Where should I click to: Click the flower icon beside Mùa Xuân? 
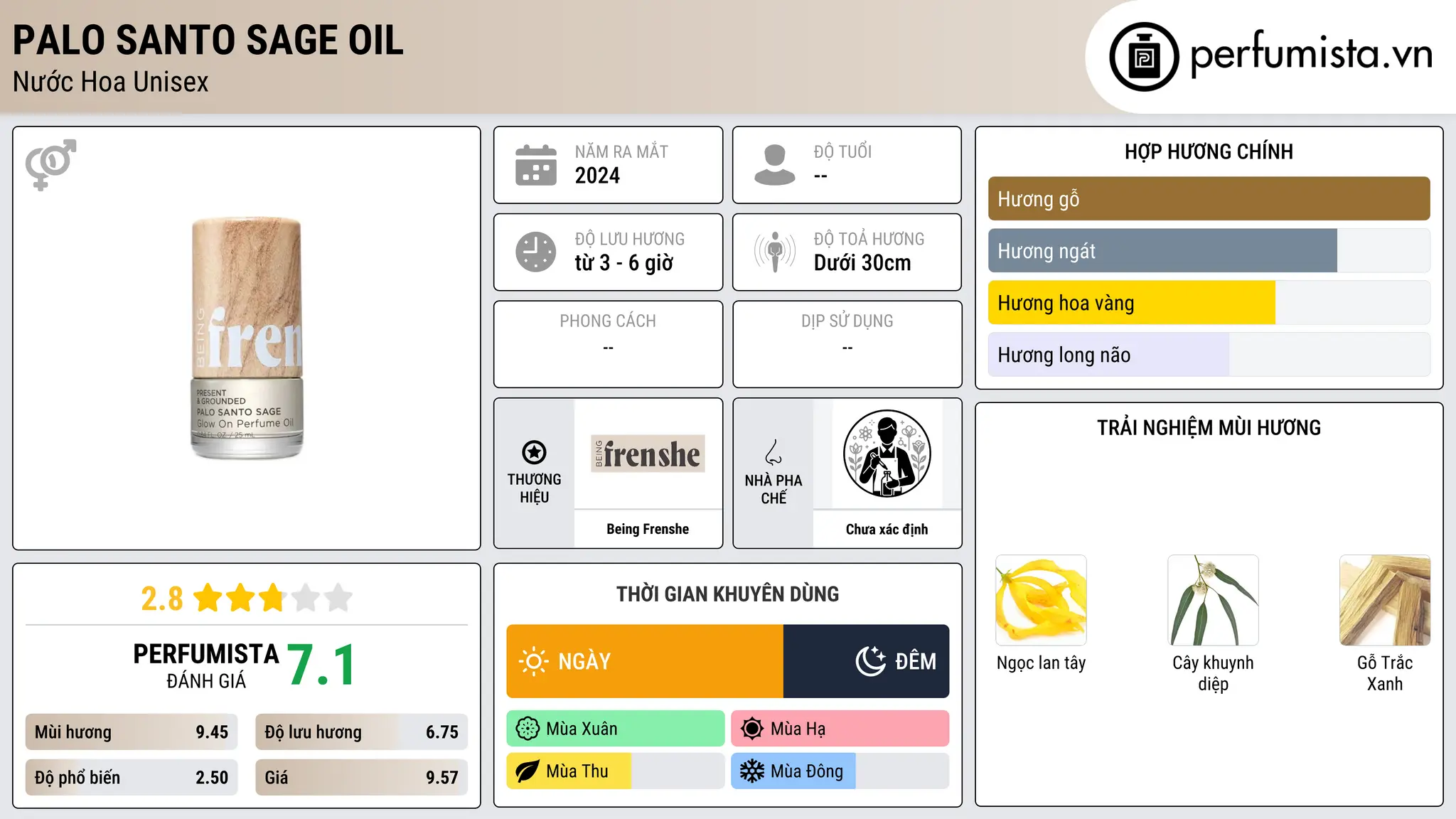tap(528, 729)
